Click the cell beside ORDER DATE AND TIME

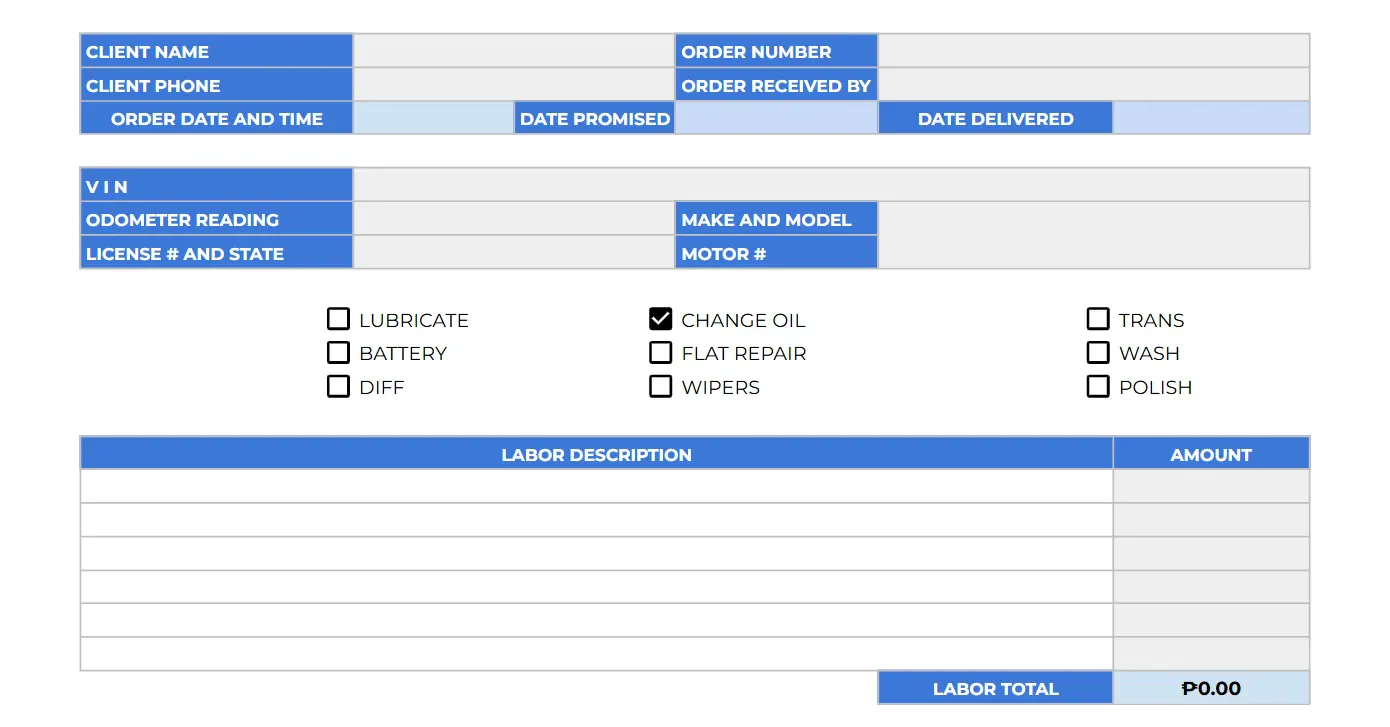[x=434, y=118]
